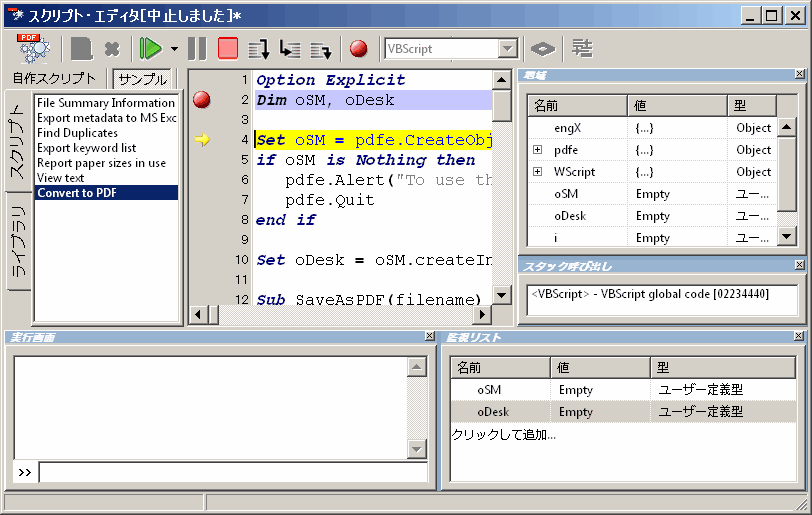The image size is (812, 515).
Task: Switch to the サンプル tab
Action: 142,79
